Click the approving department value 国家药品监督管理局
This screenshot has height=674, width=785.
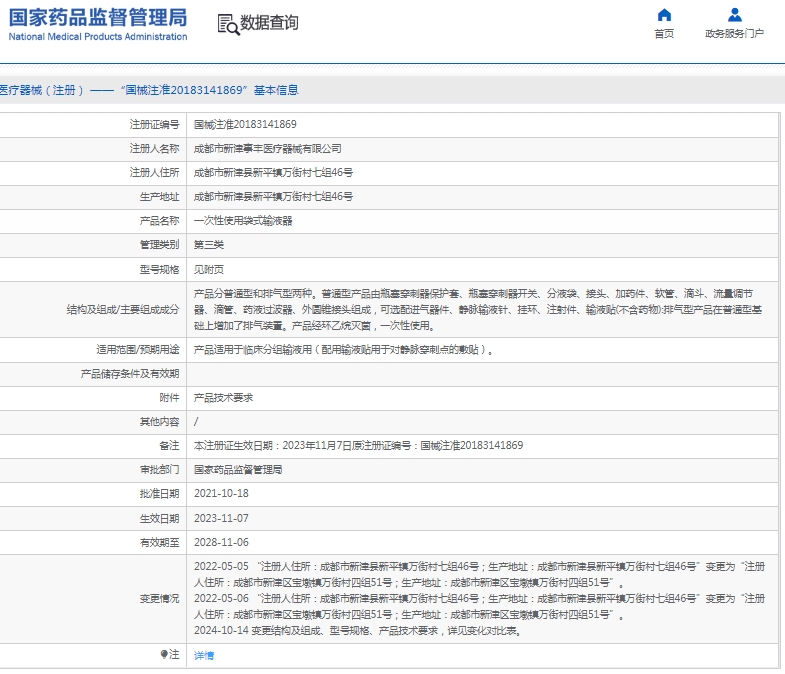coord(238,469)
